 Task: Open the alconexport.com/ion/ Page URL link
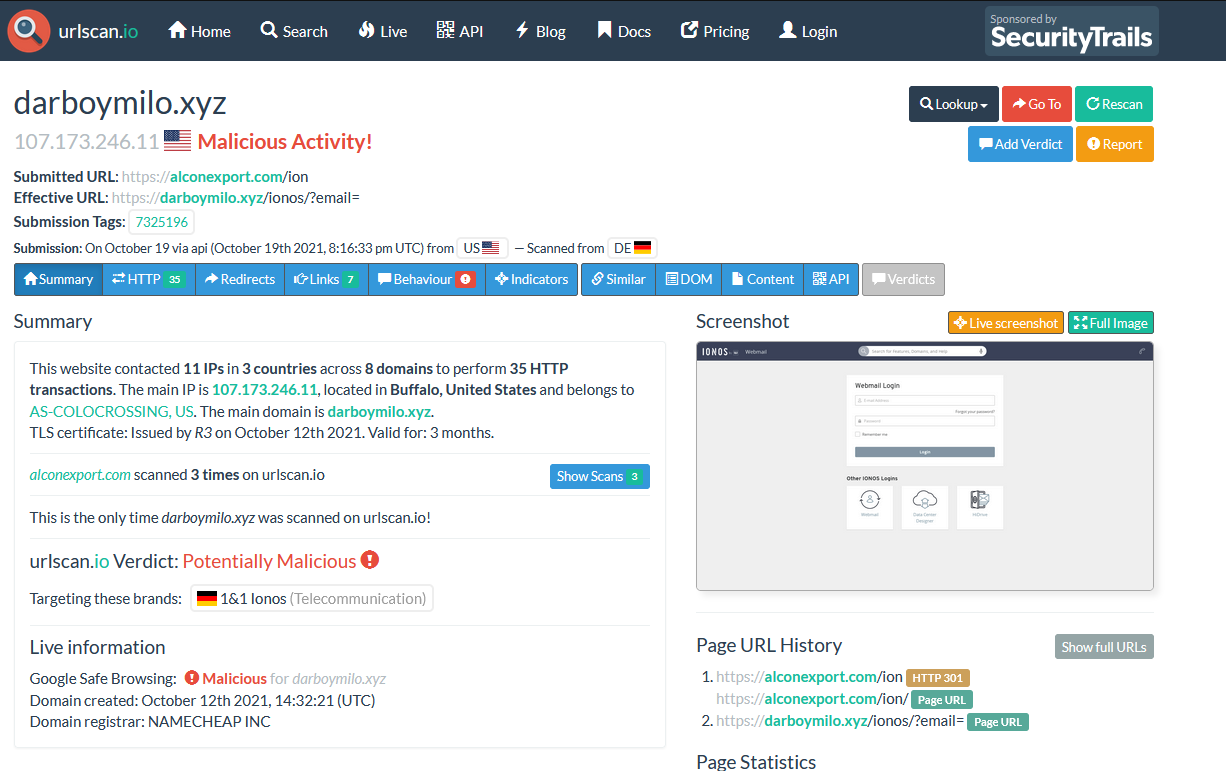point(812,699)
